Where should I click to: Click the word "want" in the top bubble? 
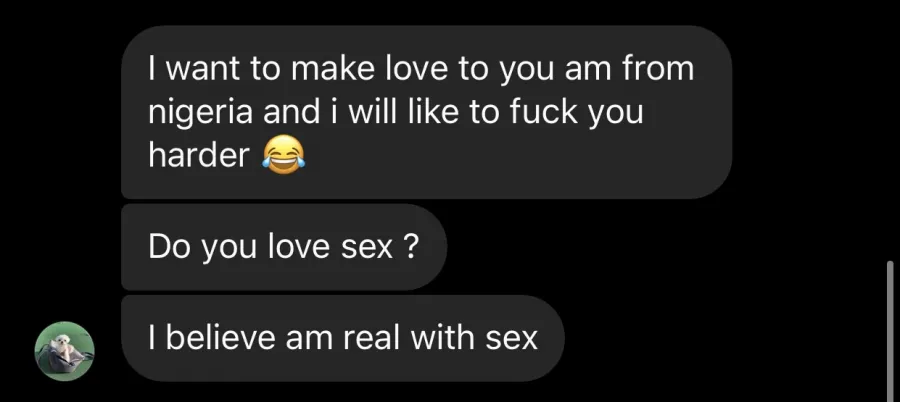tap(202, 69)
